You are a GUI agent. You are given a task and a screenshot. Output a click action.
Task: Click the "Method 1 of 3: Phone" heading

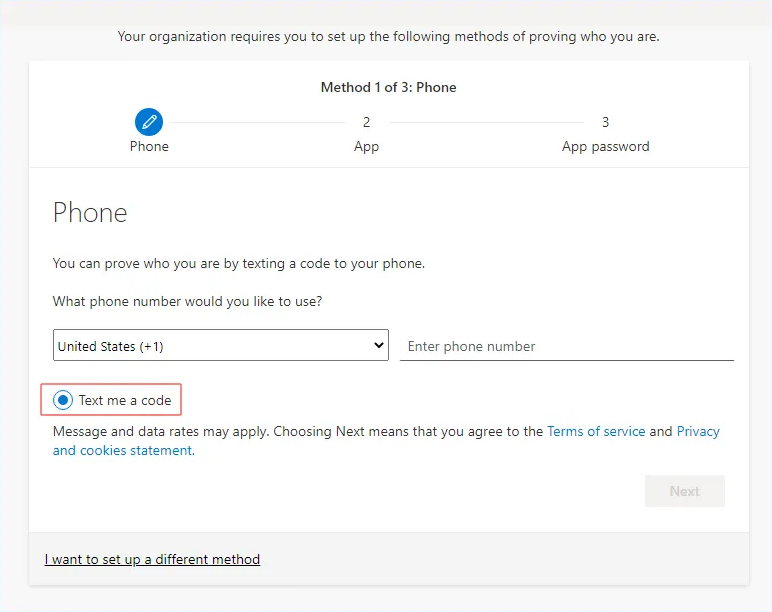pyautogui.click(x=388, y=87)
